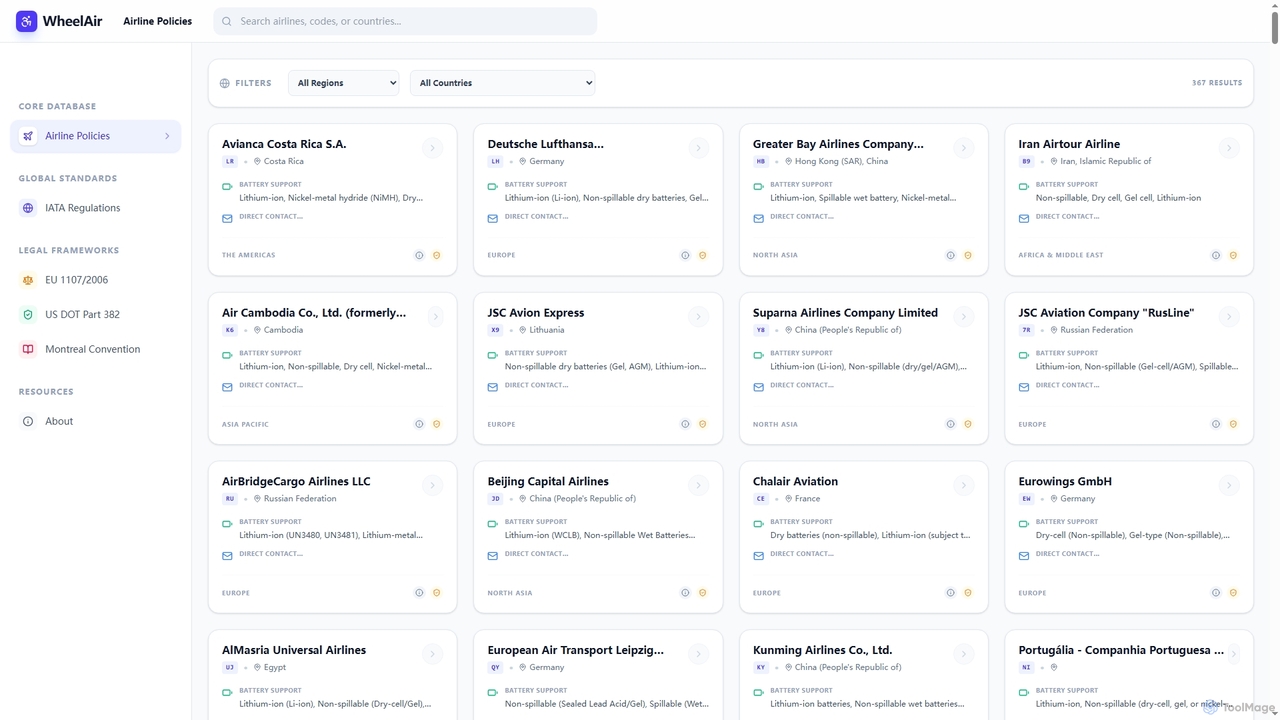This screenshot has width=1280, height=720.
Task: Click orange shield badge on Air Cambodia card
Action: (437, 424)
